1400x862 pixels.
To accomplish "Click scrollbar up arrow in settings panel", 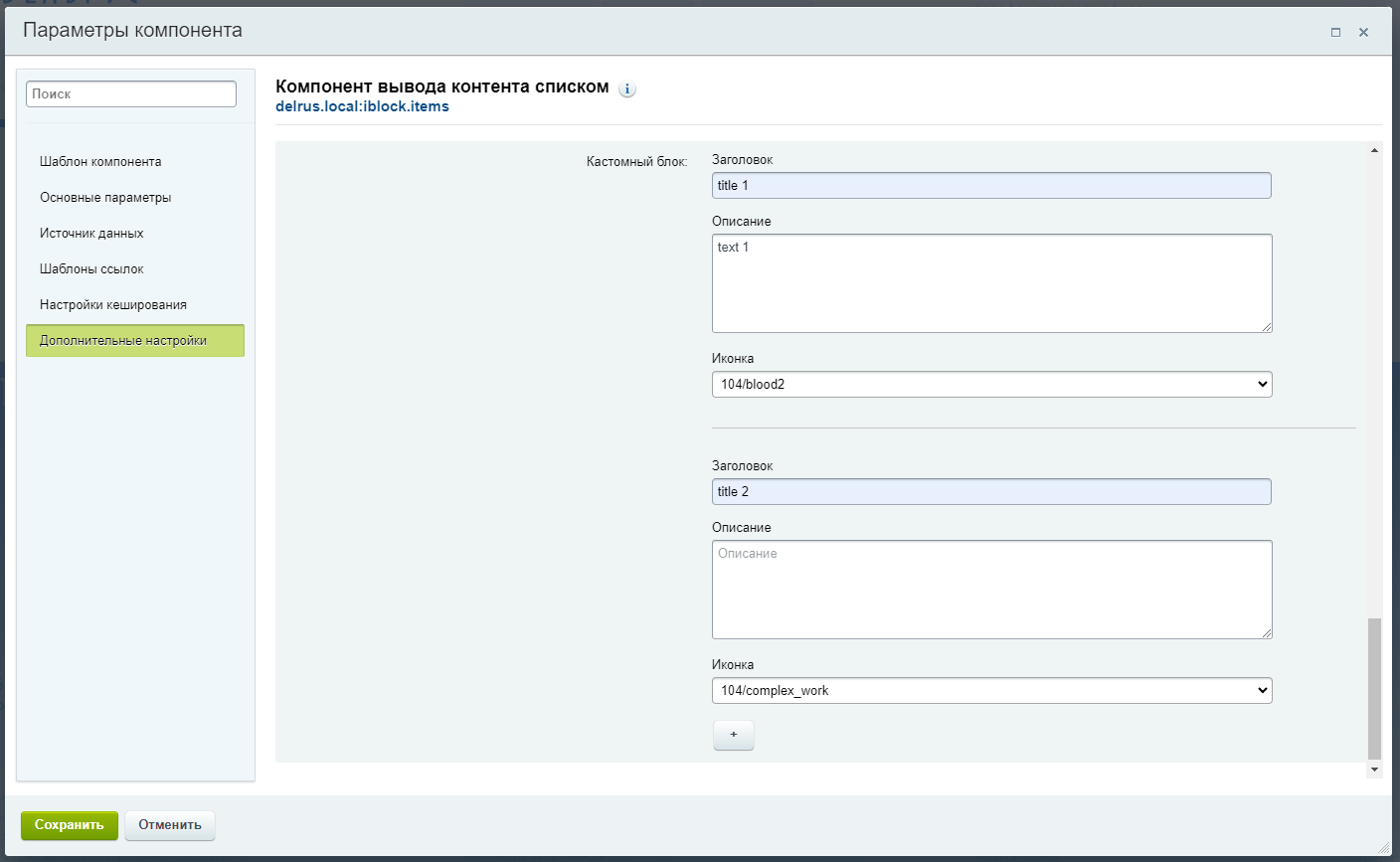I will (1374, 150).
